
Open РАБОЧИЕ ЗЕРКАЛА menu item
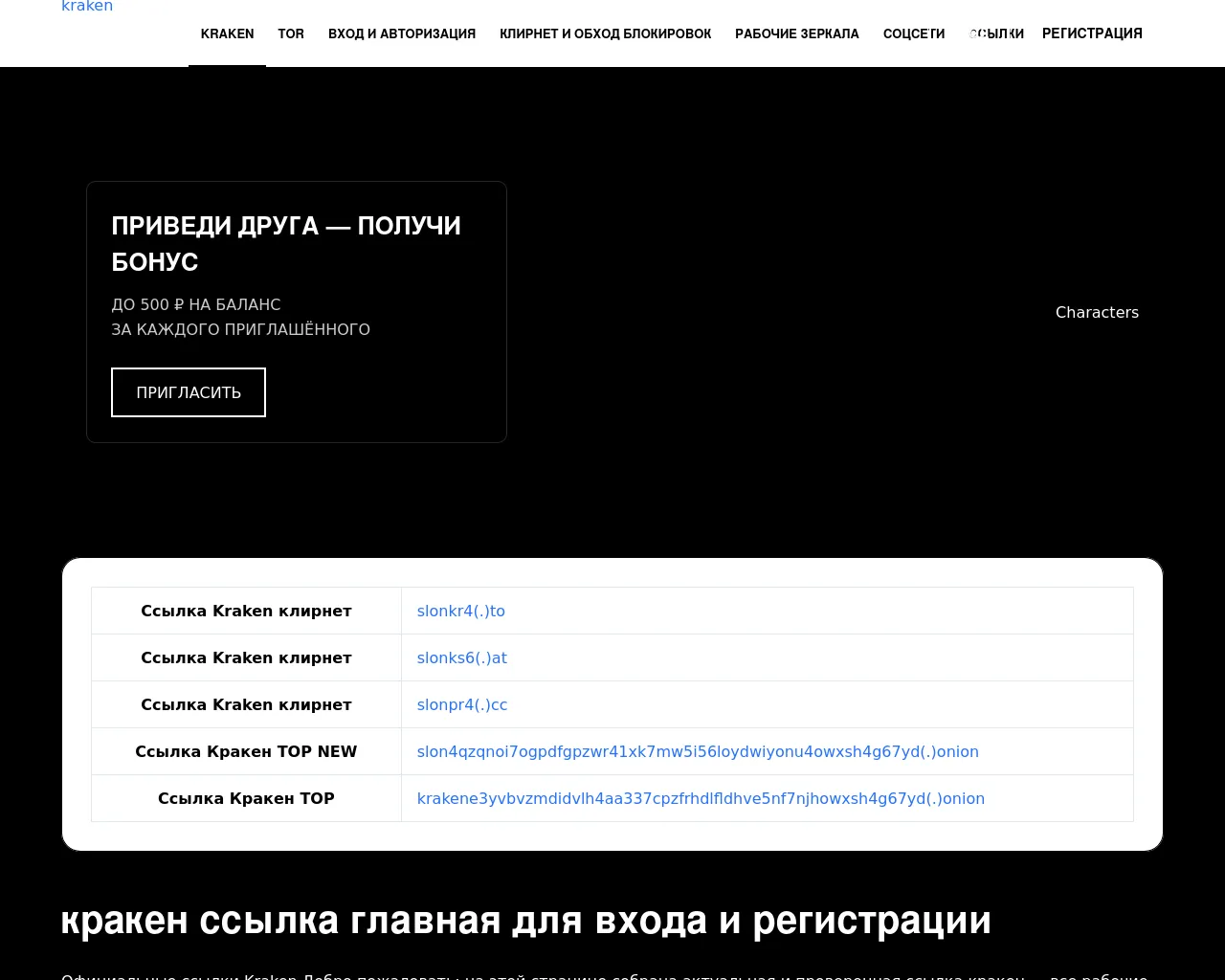point(797,33)
